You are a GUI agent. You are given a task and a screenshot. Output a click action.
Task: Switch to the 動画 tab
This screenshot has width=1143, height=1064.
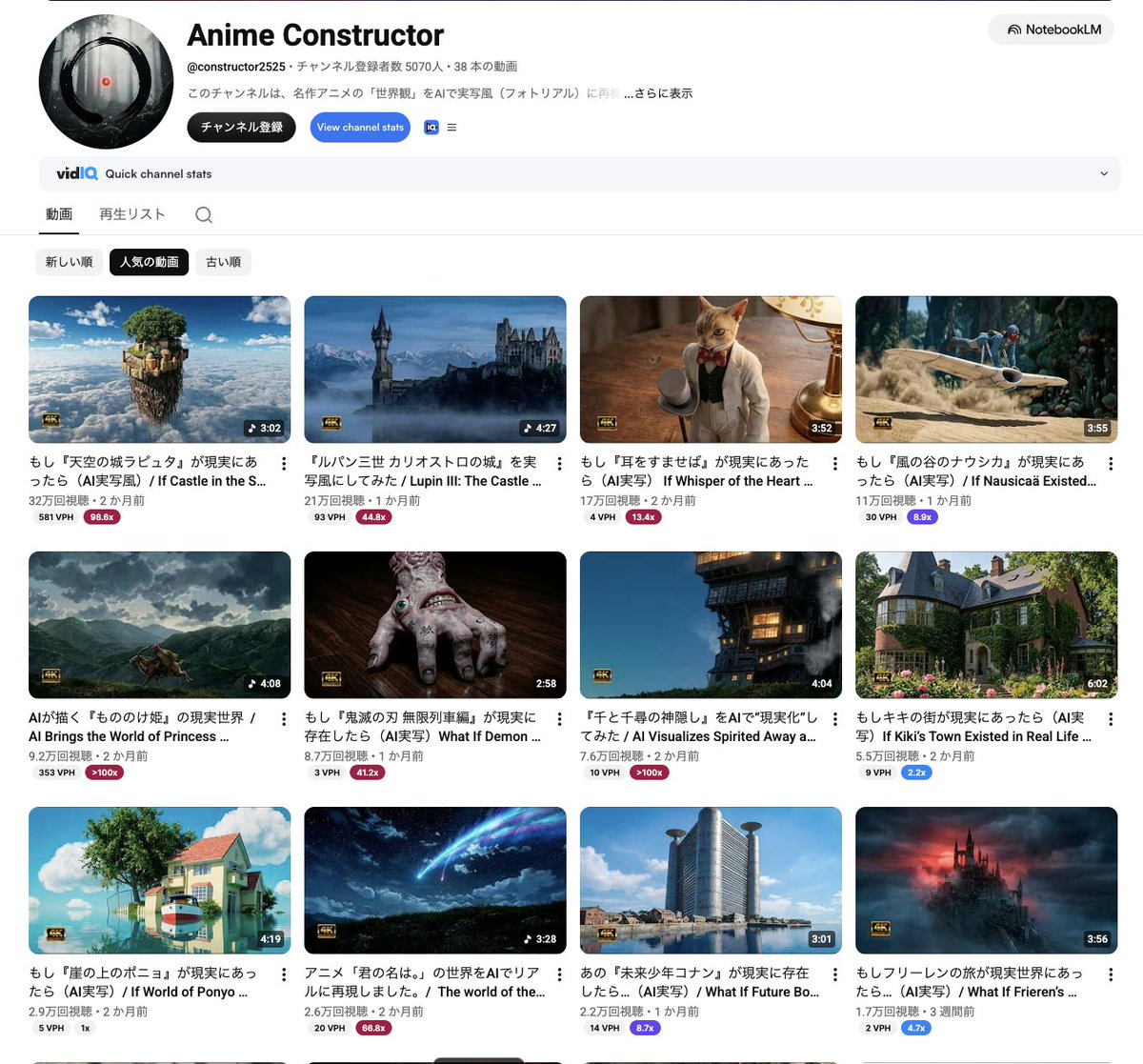(59, 214)
